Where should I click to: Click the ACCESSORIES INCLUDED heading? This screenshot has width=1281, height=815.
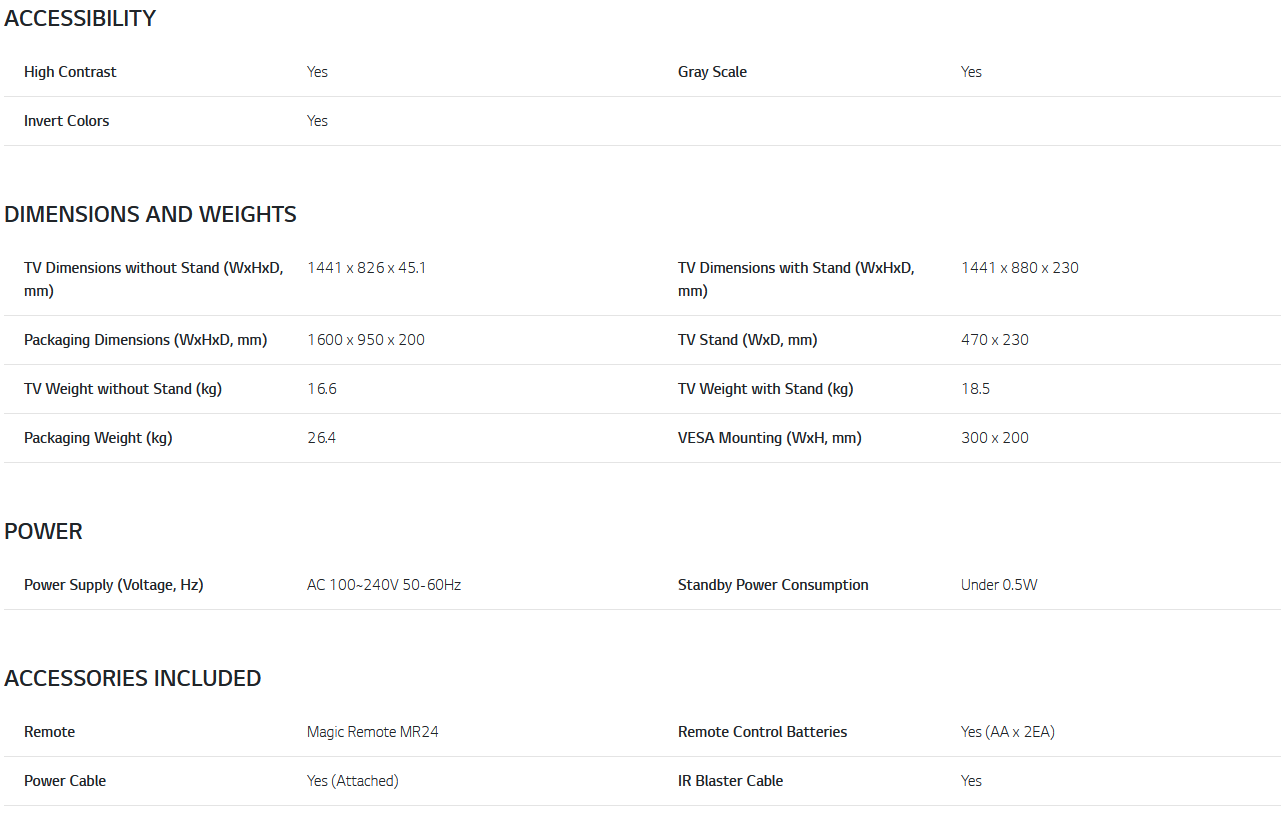tap(132, 678)
